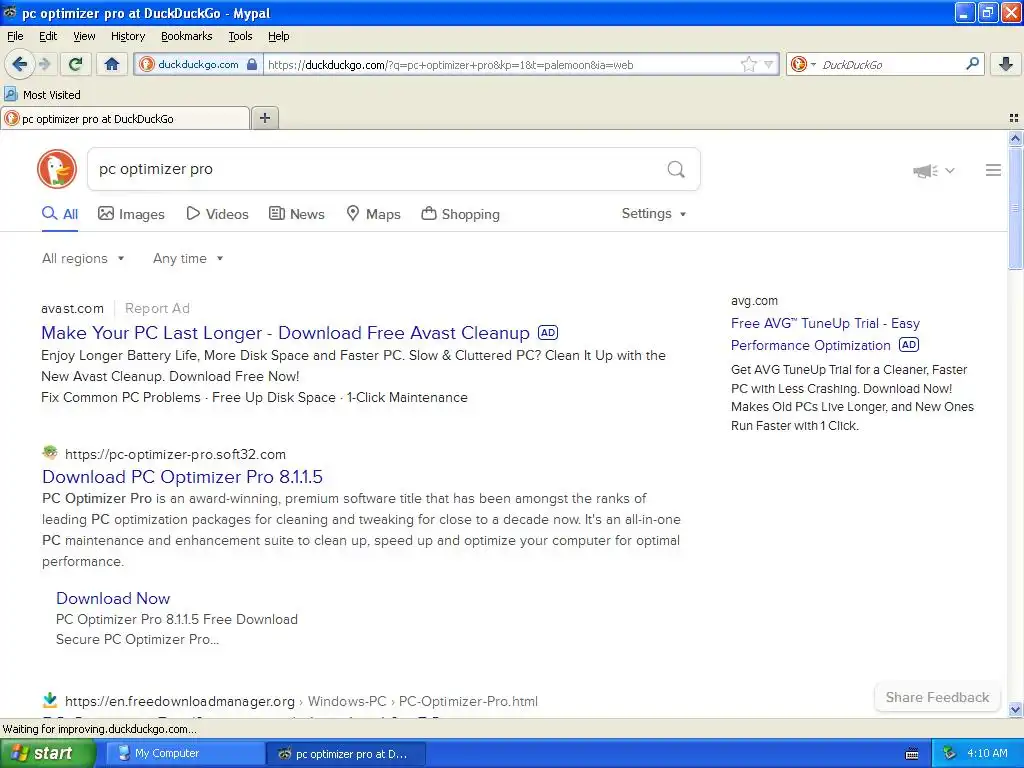Open the Edit menu
The image size is (1024, 768).
tap(48, 36)
